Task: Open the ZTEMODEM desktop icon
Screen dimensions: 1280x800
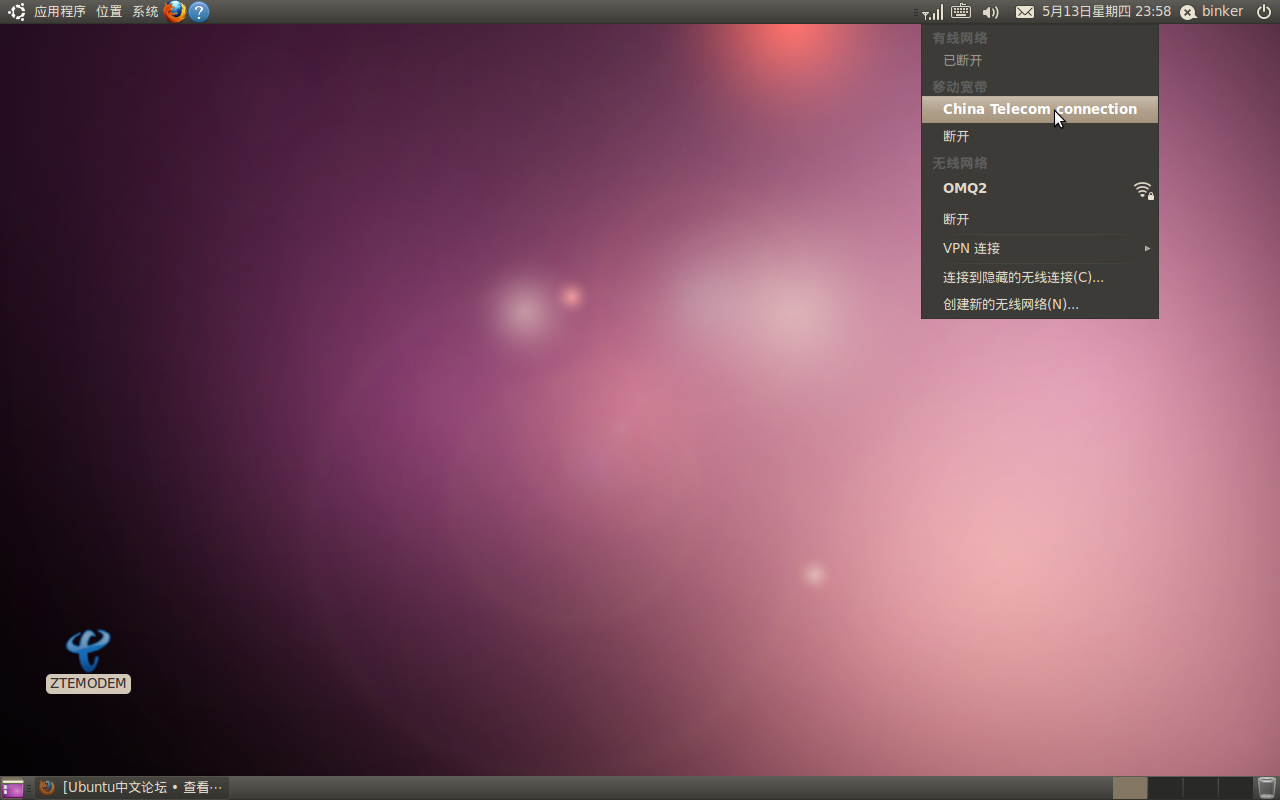Action: click(88, 660)
